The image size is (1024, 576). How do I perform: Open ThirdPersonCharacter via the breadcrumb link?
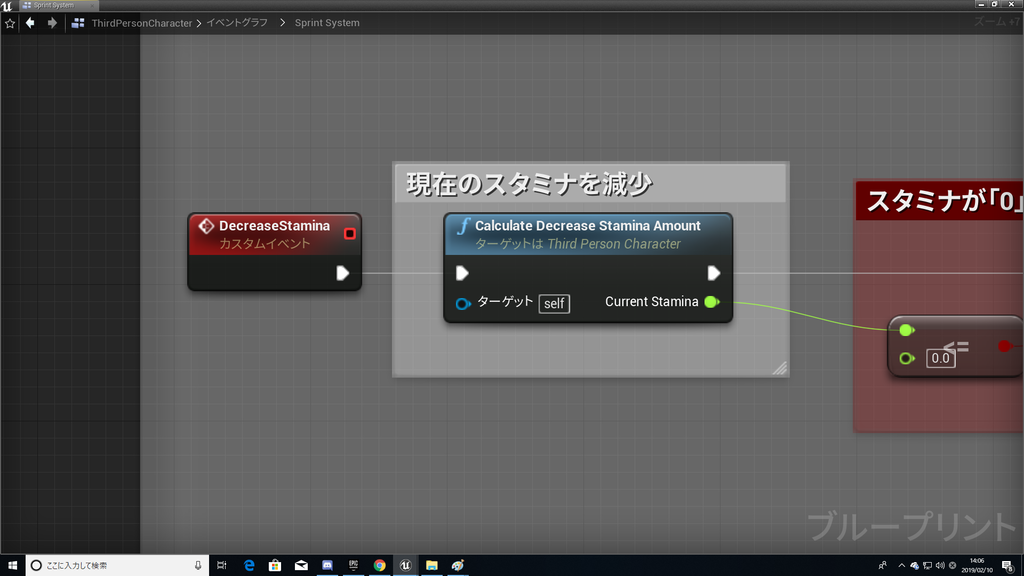143,22
